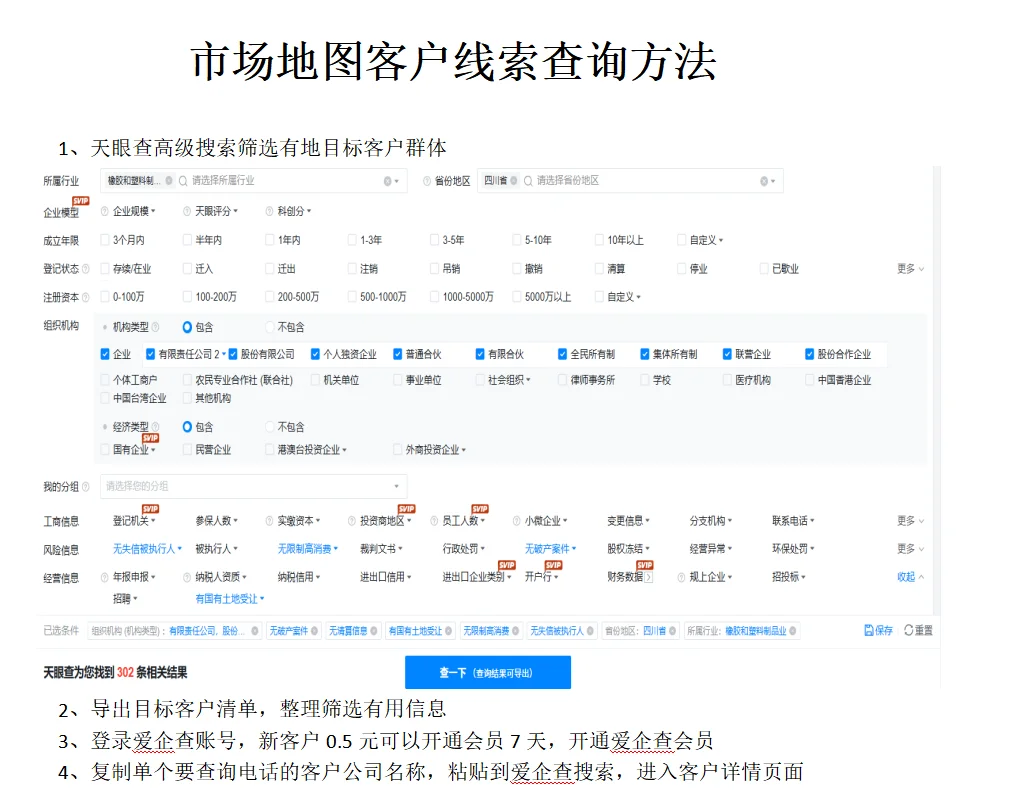Viewport: 1019px width, 795px height.
Task: Remove 组织机构 (机构类型) selected condition
Action: (x=255, y=631)
